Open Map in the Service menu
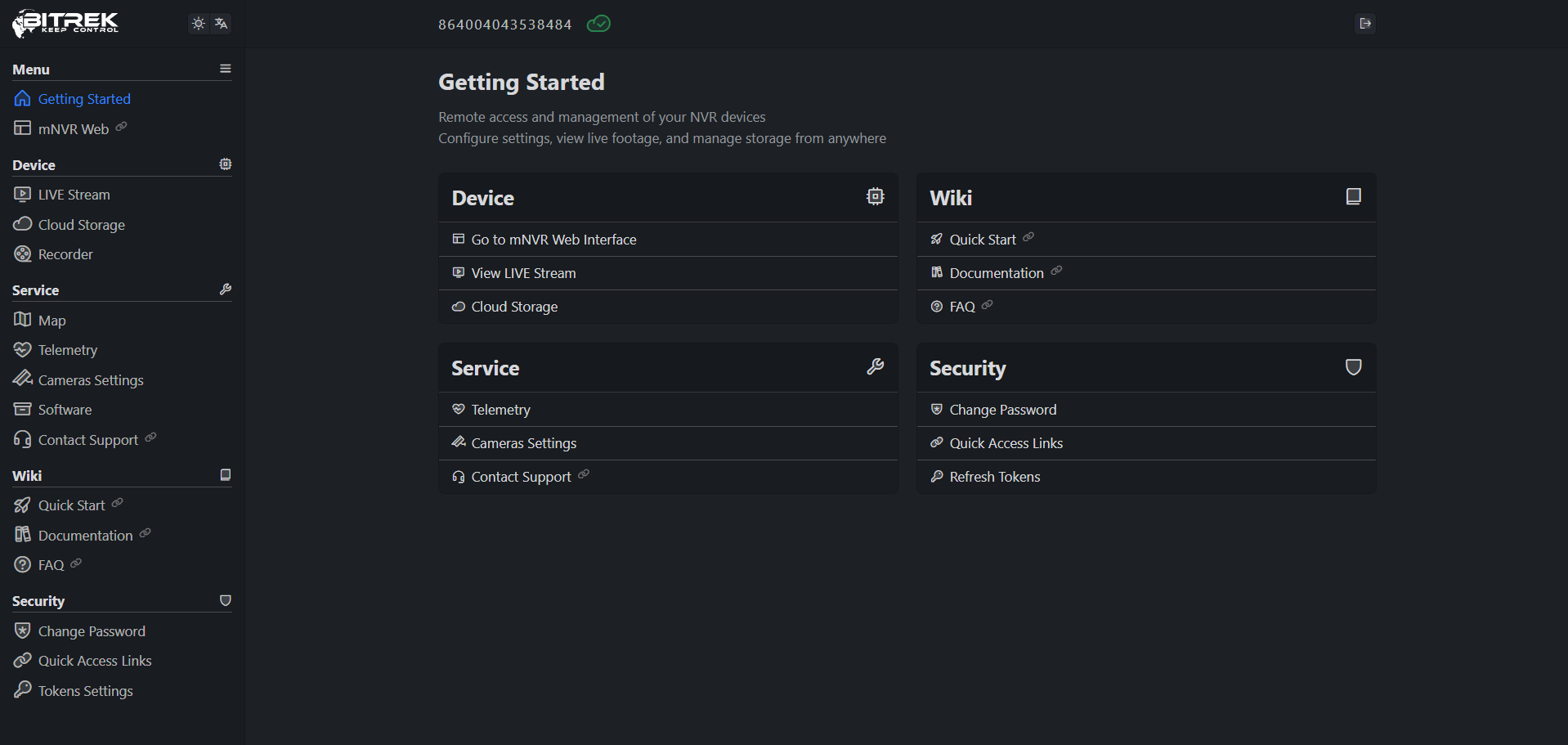Image resolution: width=1568 pixels, height=745 pixels. pyautogui.click(x=52, y=321)
